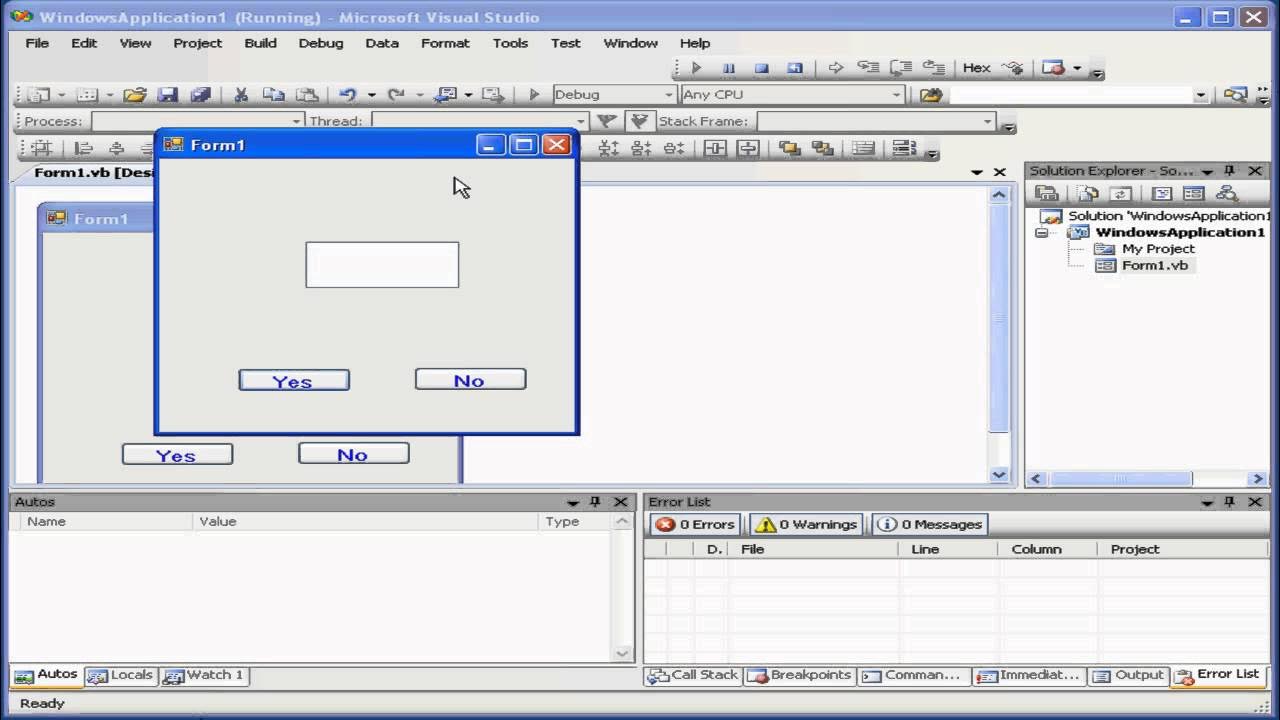
Task: Click Yes button in running Form1 window
Action: pyautogui.click(x=294, y=381)
